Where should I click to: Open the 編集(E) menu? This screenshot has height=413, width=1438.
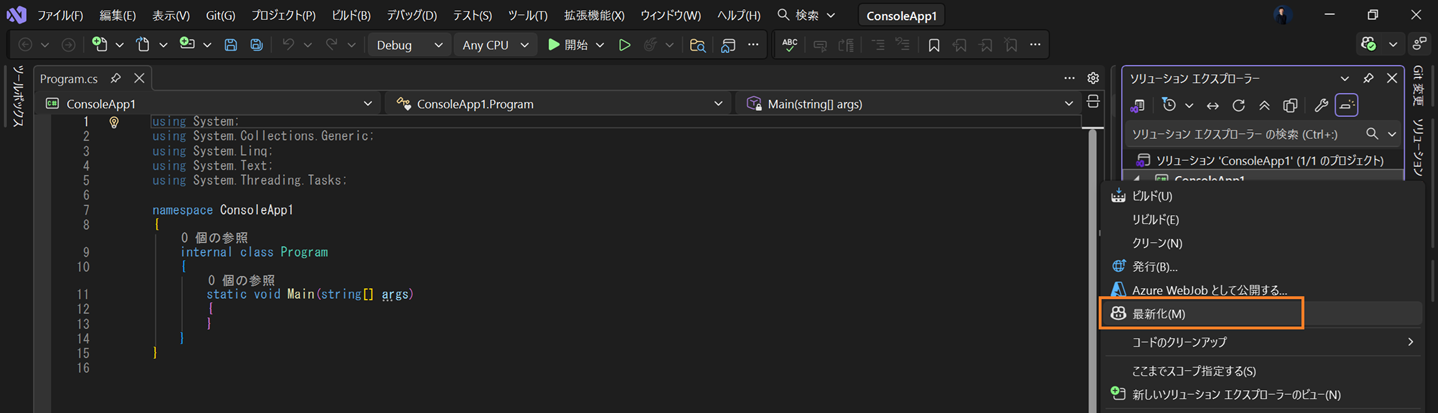coord(118,15)
